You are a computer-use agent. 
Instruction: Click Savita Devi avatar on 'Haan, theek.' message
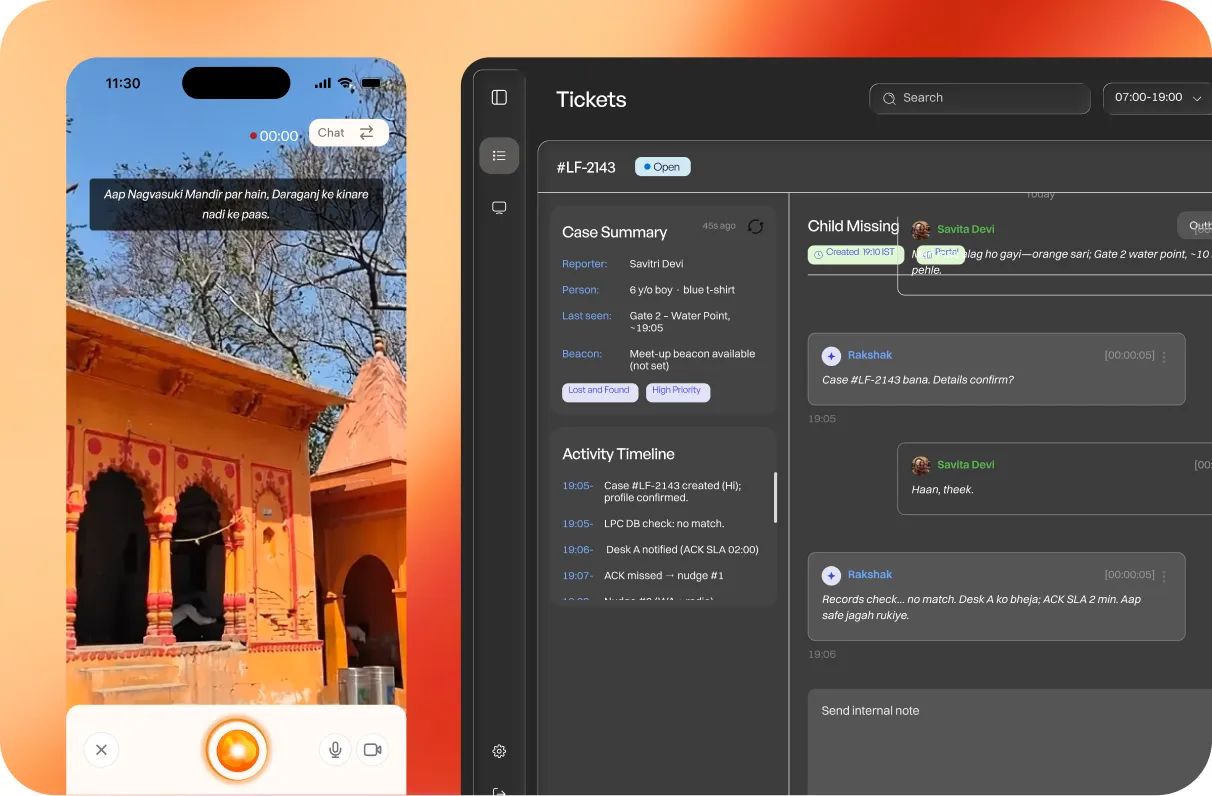point(921,465)
